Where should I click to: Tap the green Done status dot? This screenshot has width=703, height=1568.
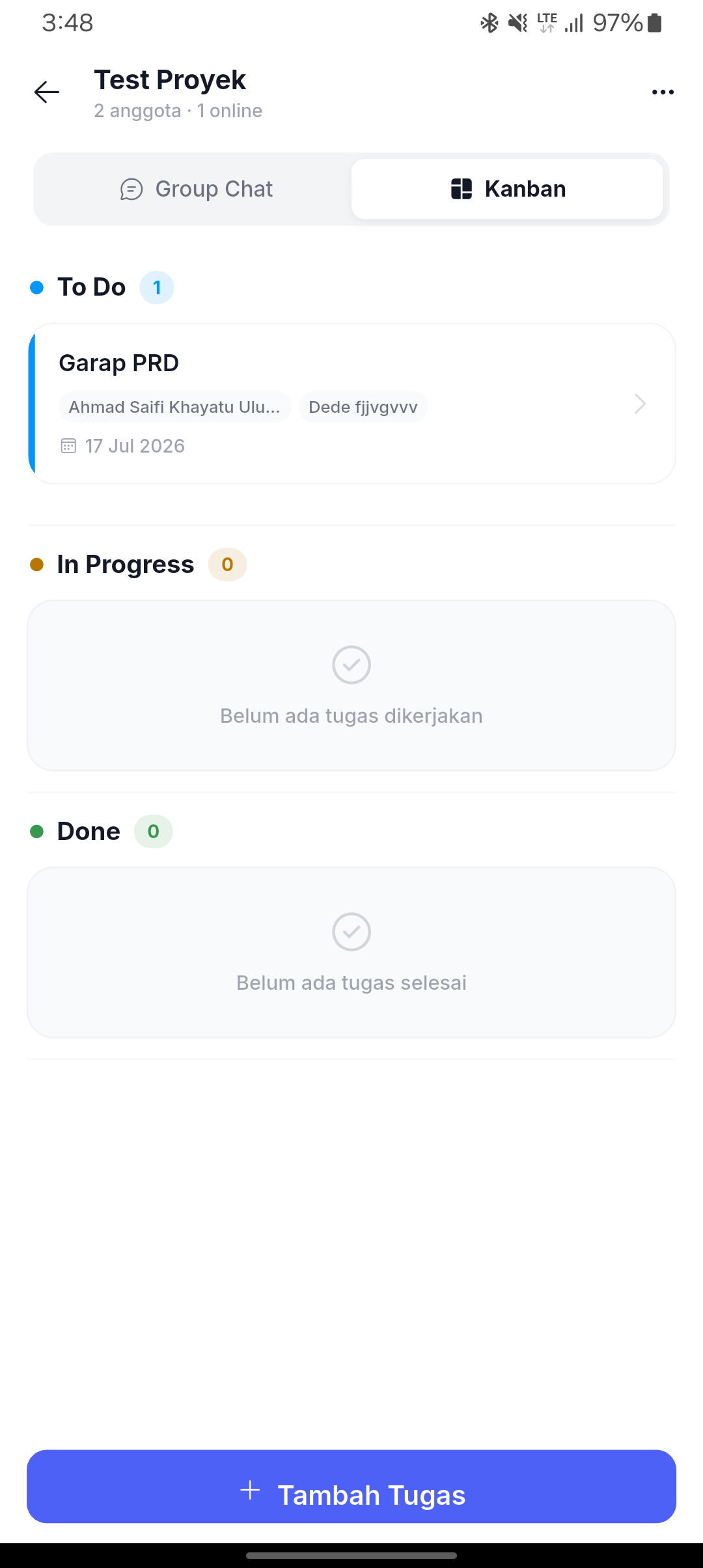(x=37, y=832)
